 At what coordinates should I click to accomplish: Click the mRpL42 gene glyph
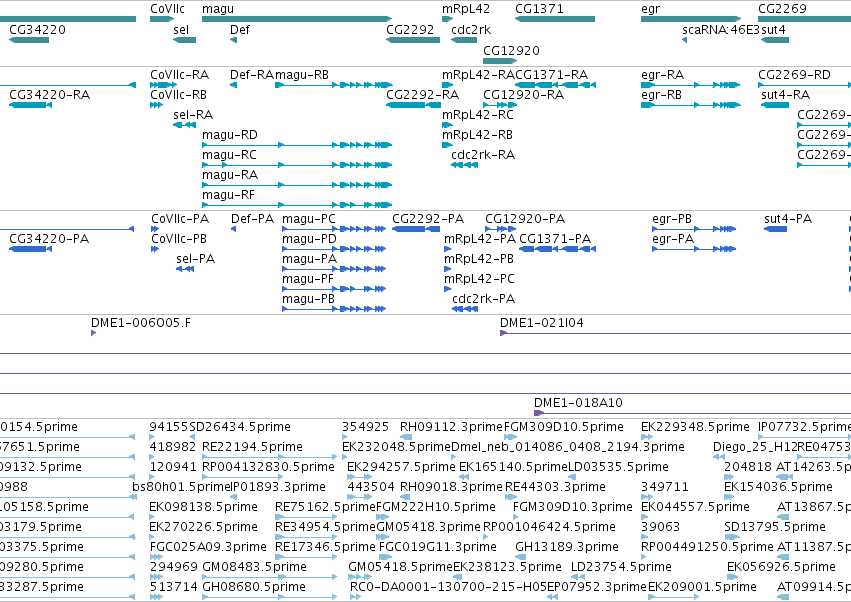click(447, 19)
